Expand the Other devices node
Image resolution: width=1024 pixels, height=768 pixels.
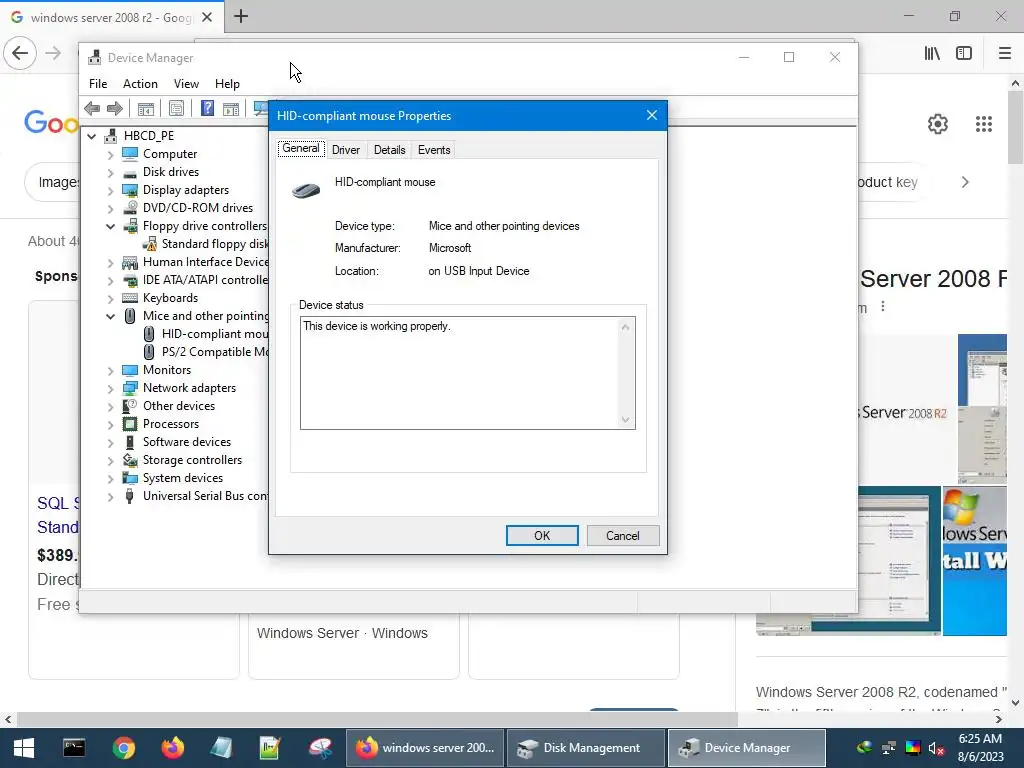(110, 407)
